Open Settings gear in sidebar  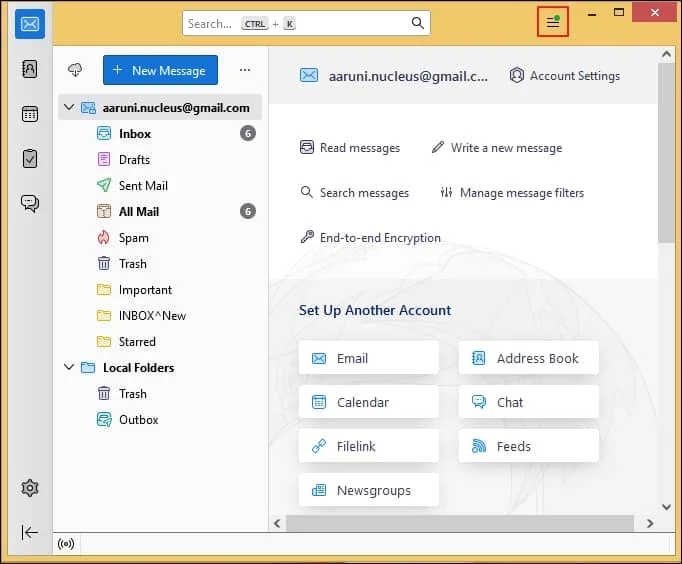[x=30, y=488]
